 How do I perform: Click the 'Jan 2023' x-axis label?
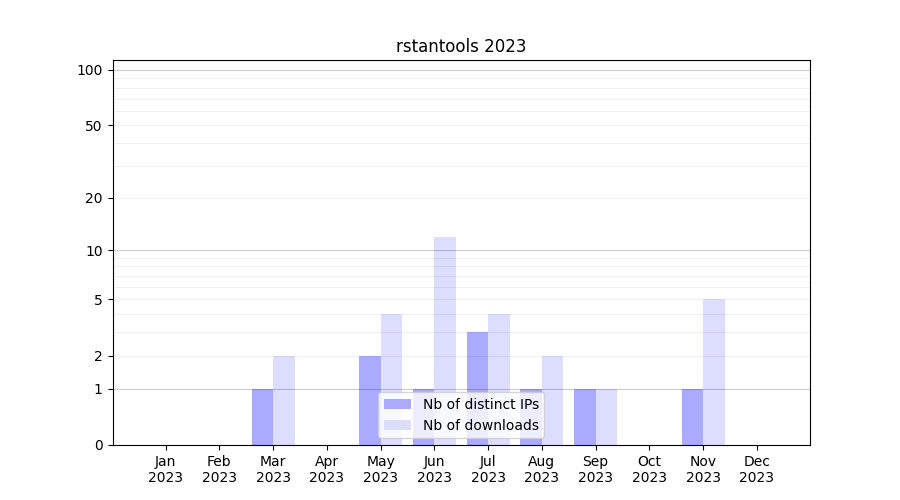pyautogui.click(x=166, y=469)
